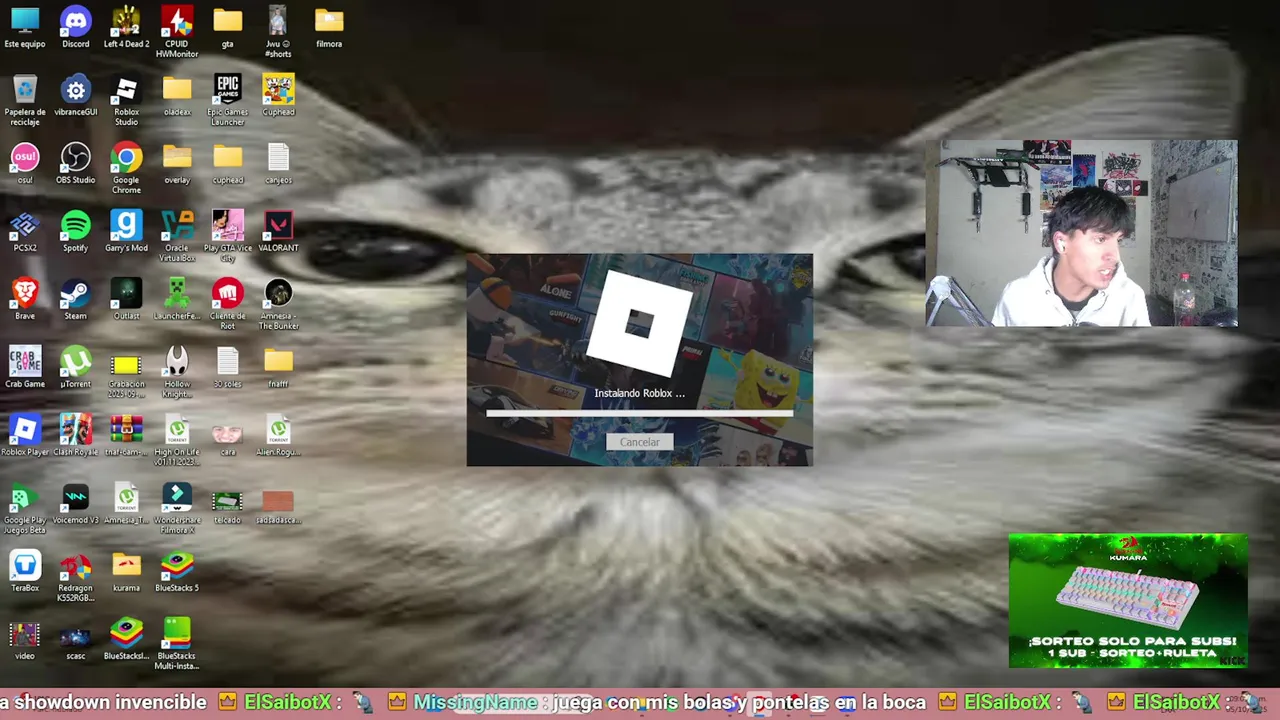This screenshot has width=1280, height=720.
Task: Click the Roblox logo in installer
Action: tap(639, 322)
